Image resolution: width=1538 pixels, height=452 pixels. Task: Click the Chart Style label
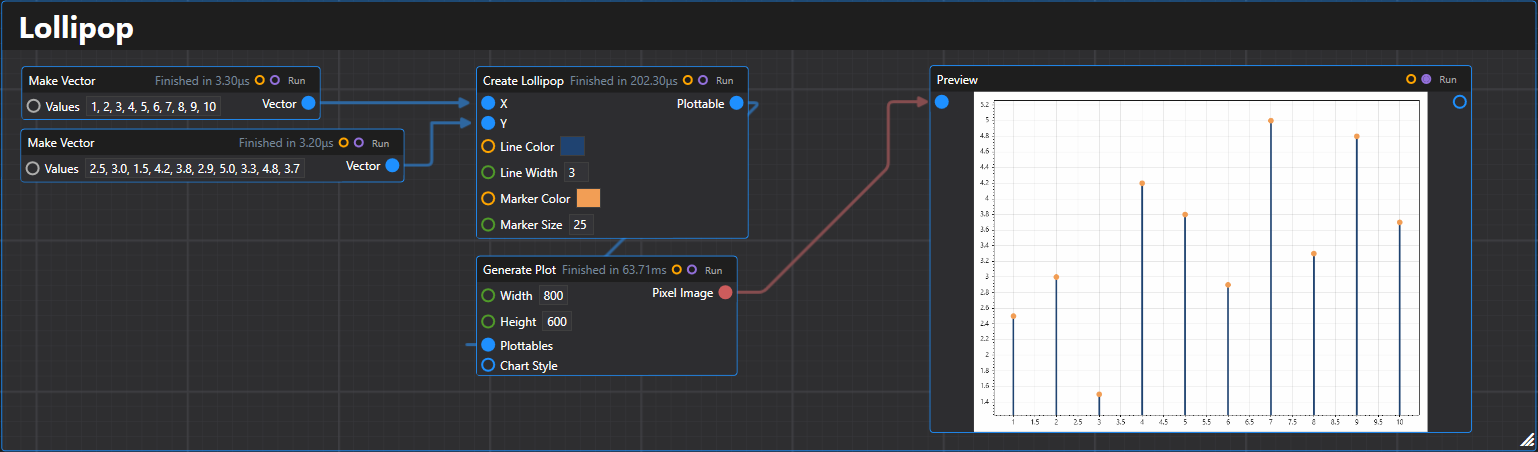coord(529,366)
